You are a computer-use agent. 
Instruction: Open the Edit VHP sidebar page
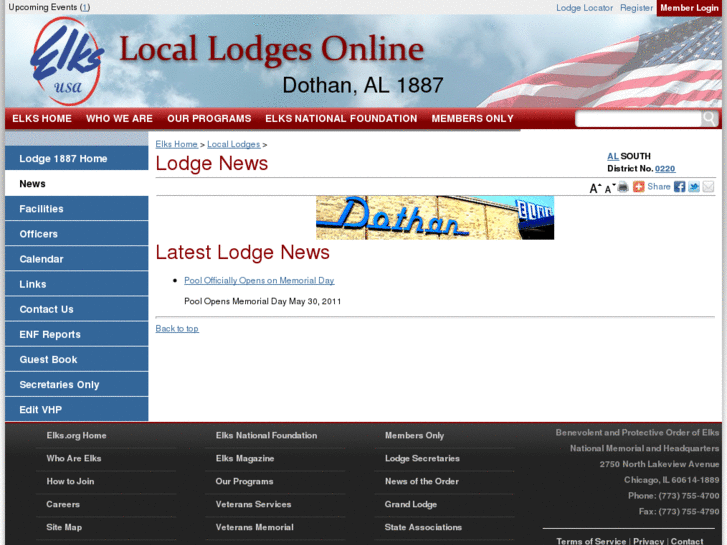(77, 409)
